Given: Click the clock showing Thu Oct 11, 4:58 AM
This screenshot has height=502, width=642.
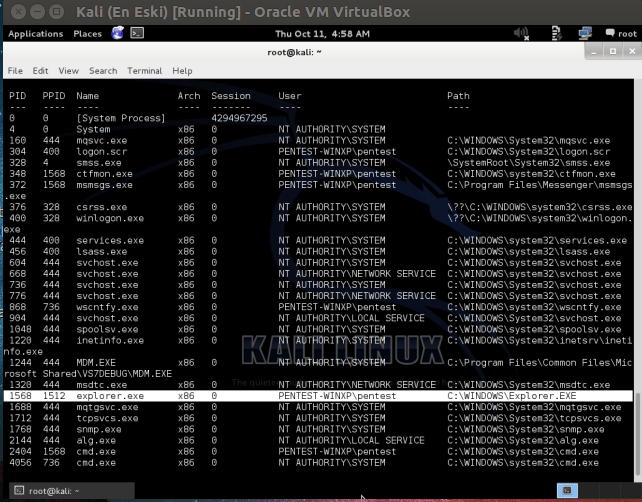Looking at the screenshot, I should tap(322, 34).
